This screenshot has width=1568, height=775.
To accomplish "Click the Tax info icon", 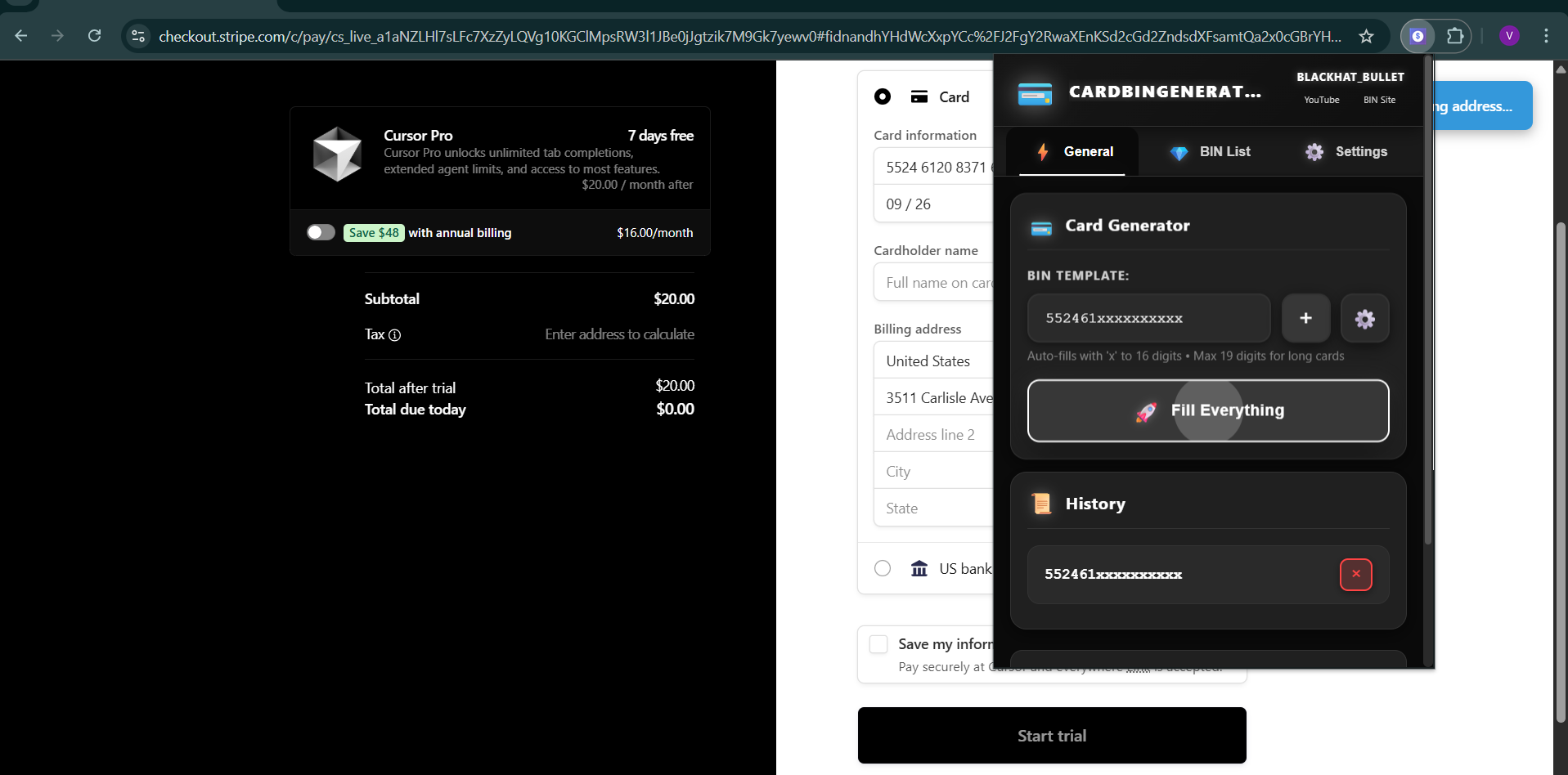I will (395, 335).
